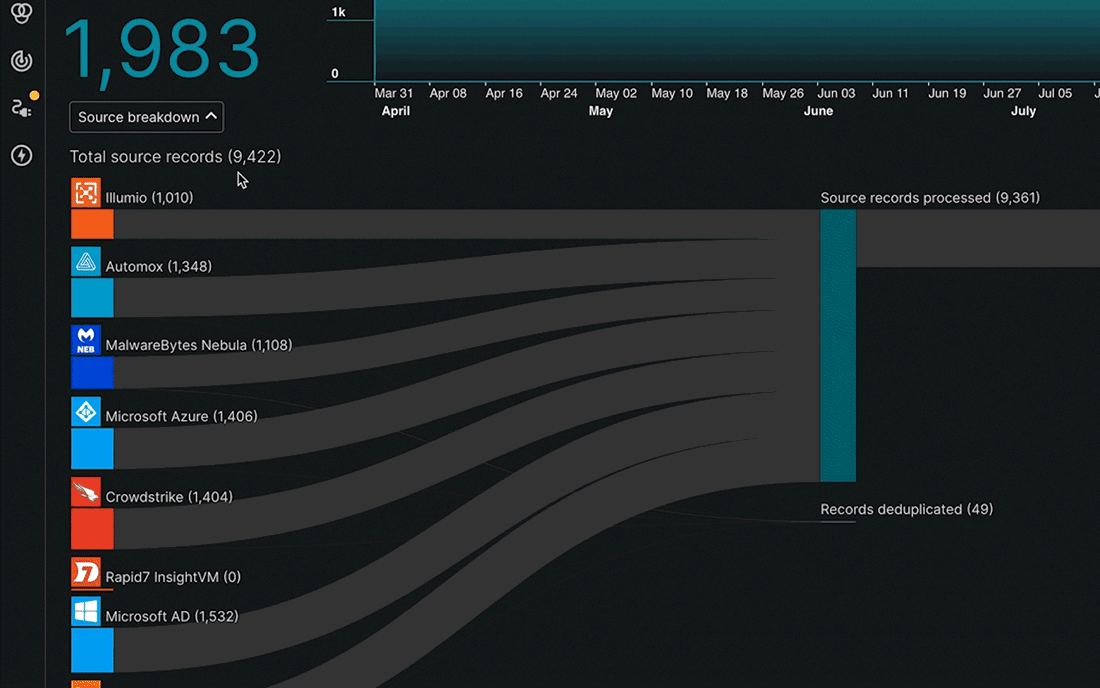Screen dimensions: 1100x688
Task: Click Records deduplicated (49) label
Action: 906,509
